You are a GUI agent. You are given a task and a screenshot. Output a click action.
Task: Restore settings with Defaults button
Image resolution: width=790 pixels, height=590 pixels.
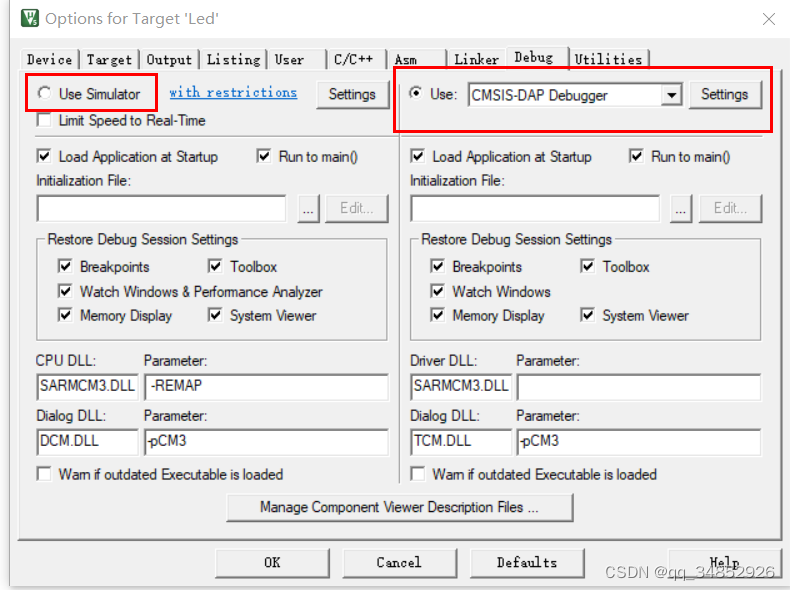[x=527, y=563]
